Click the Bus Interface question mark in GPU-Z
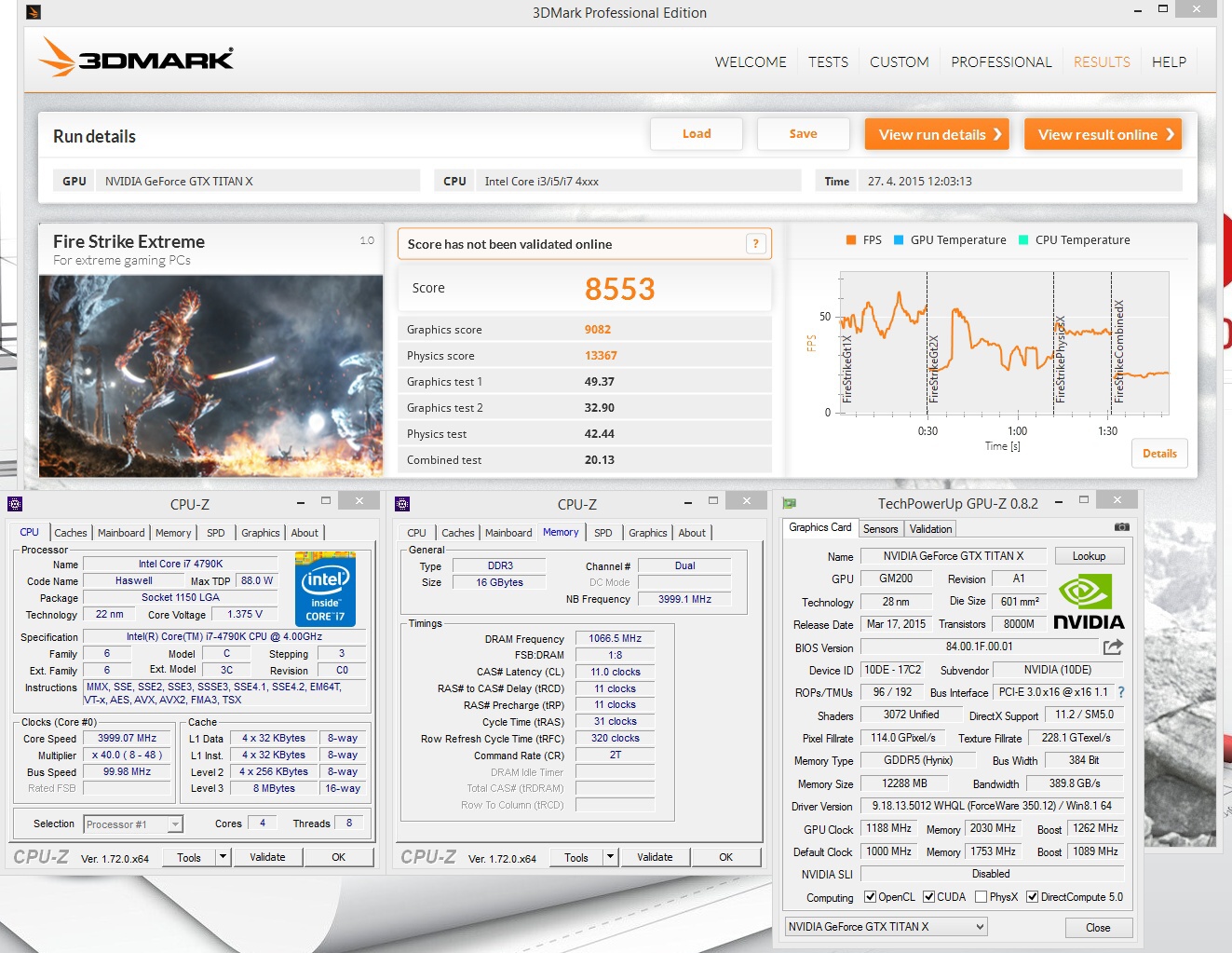Image resolution: width=1232 pixels, height=953 pixels. point(1121,692)
